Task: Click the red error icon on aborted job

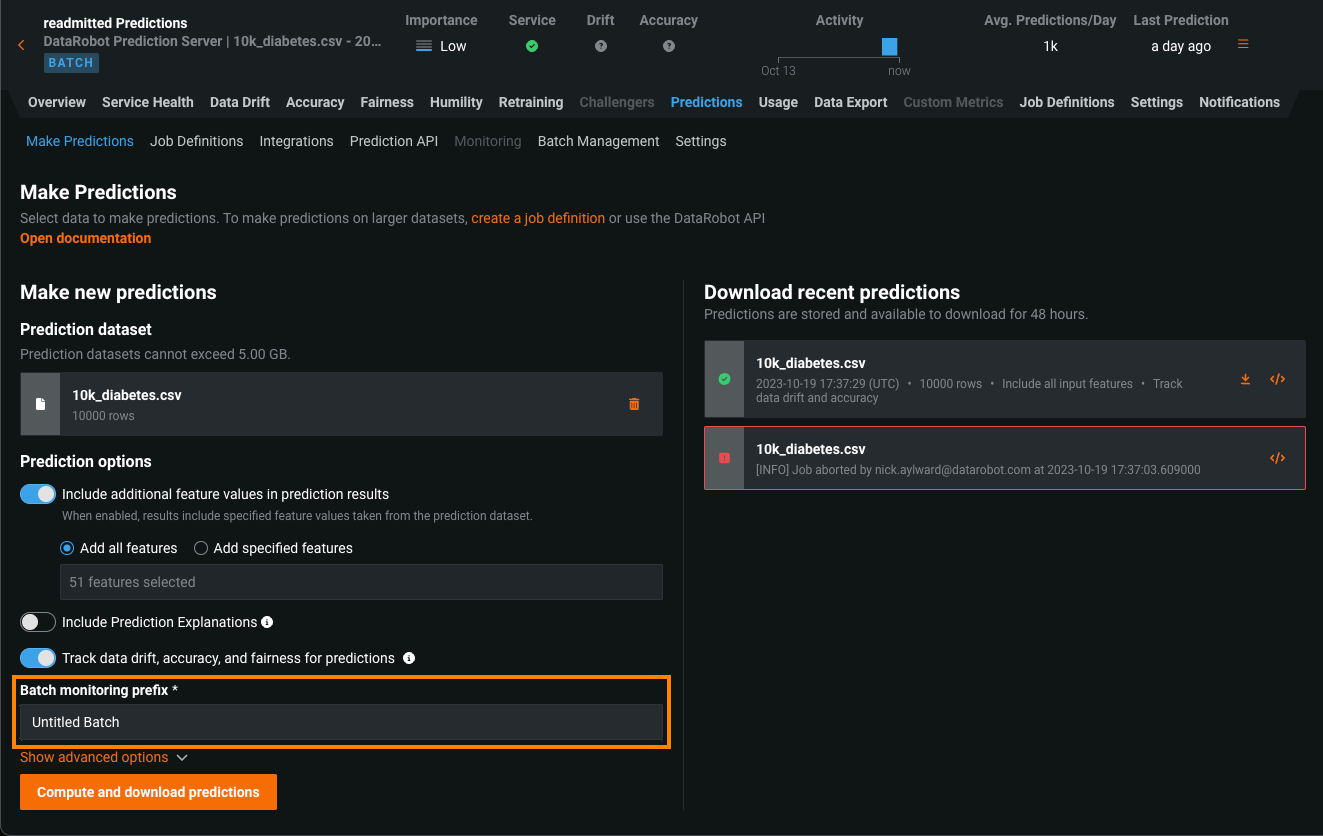Action: 724,458
